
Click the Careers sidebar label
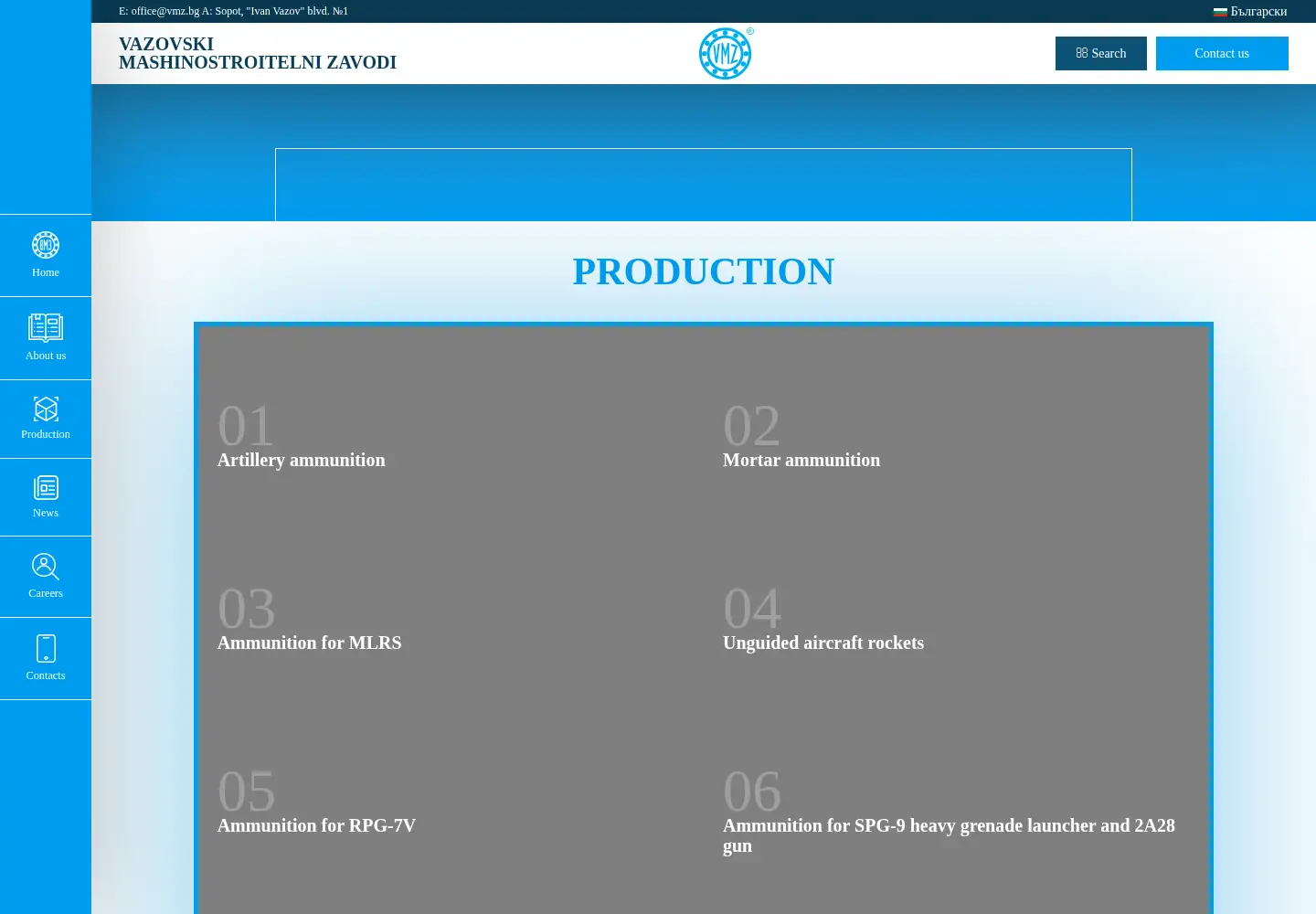(x=46, y=593)
